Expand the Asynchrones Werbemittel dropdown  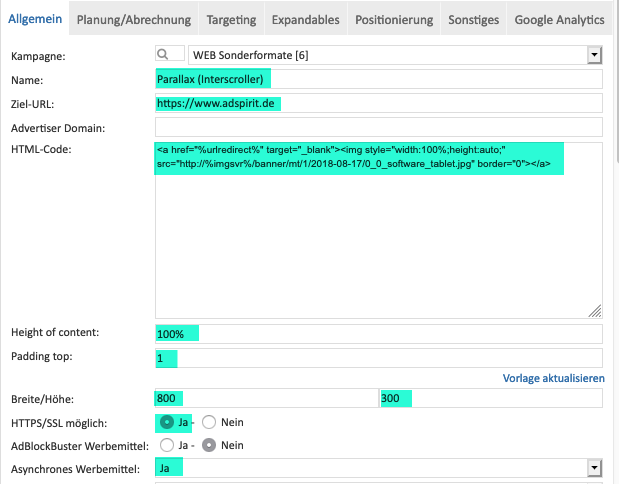[x=594, y=468]
